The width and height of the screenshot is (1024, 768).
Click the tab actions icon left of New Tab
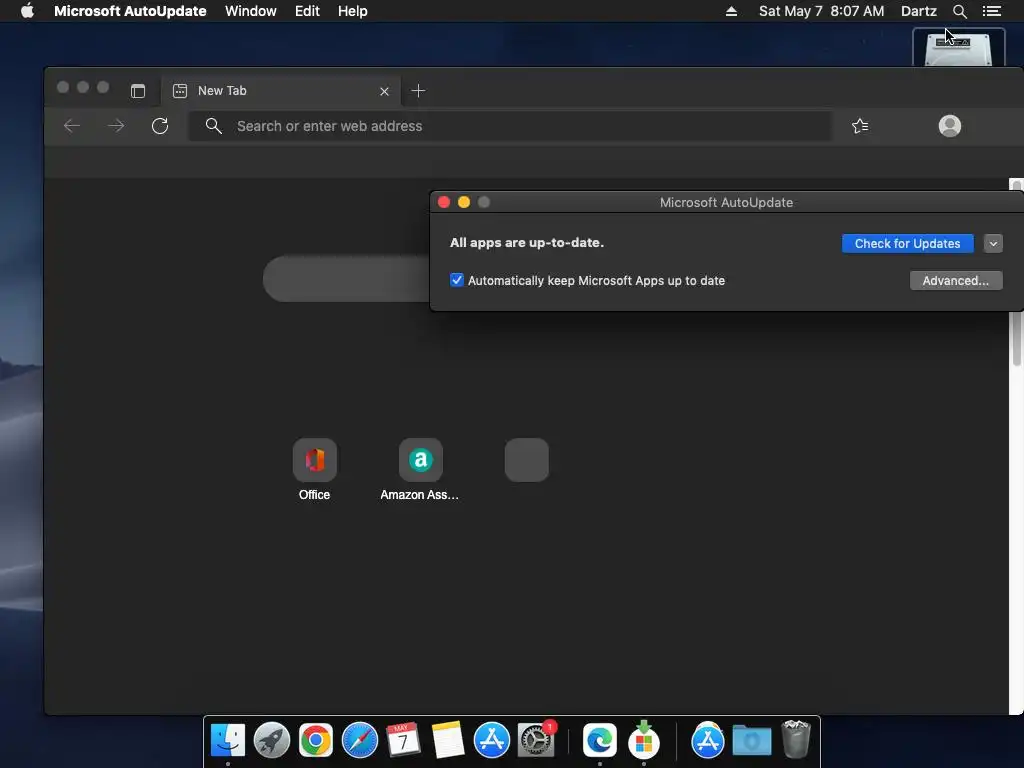tap(138, 91)
